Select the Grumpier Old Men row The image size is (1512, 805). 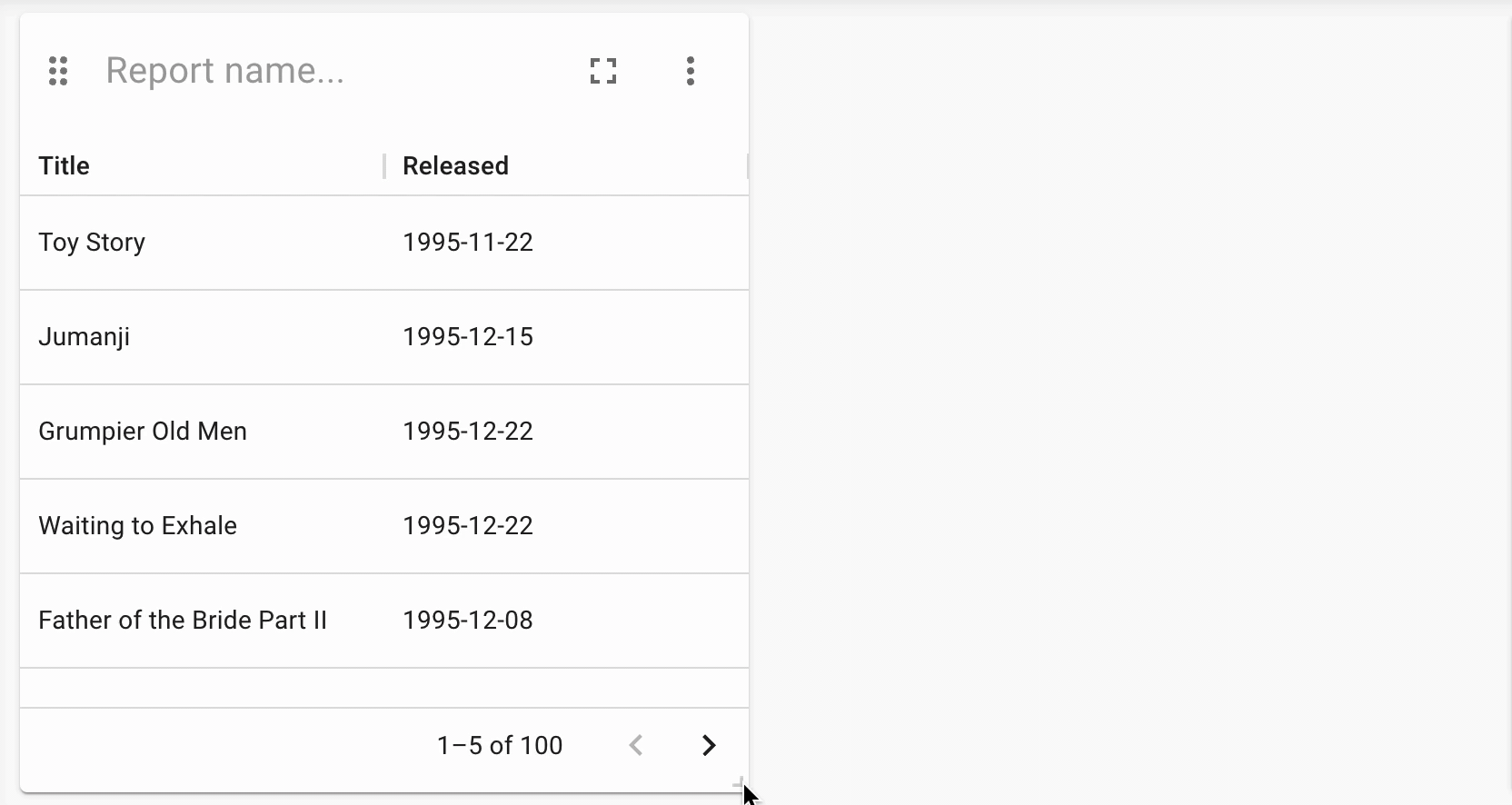pyautogui.click(x=384, y=432)
